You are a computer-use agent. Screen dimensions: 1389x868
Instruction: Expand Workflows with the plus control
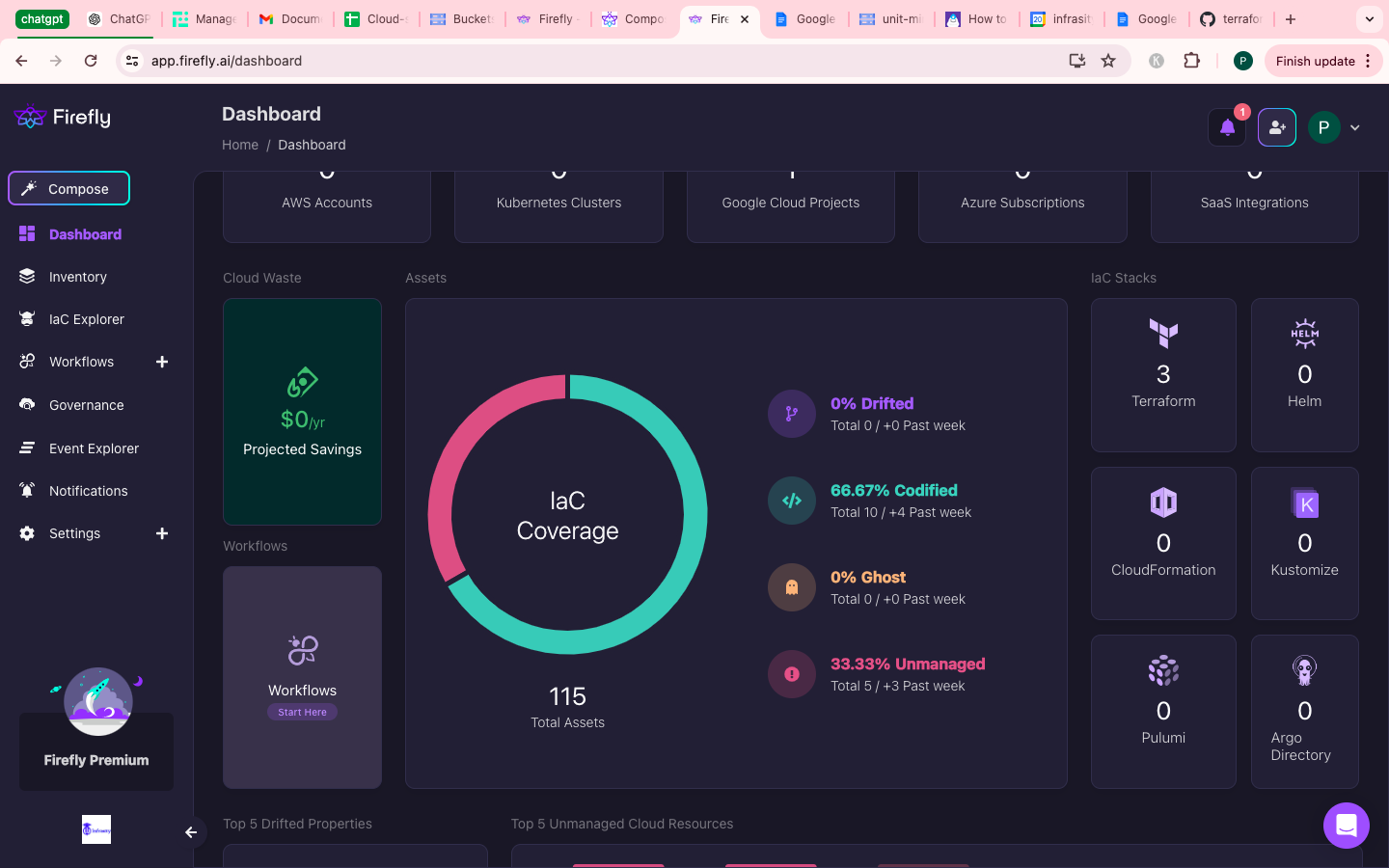tap(161, 362)
